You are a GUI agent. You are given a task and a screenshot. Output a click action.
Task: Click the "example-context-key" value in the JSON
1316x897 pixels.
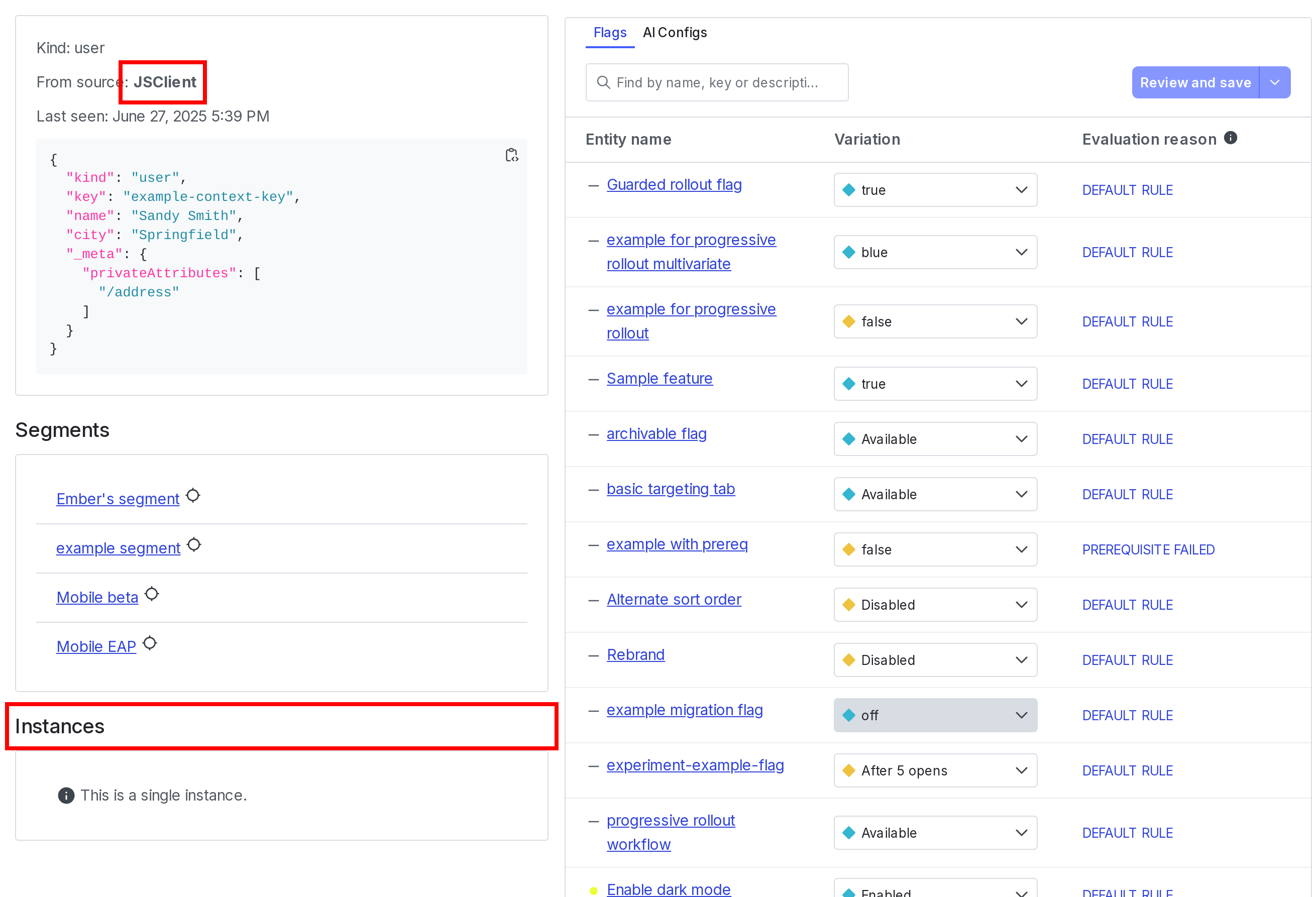point(208,196)
